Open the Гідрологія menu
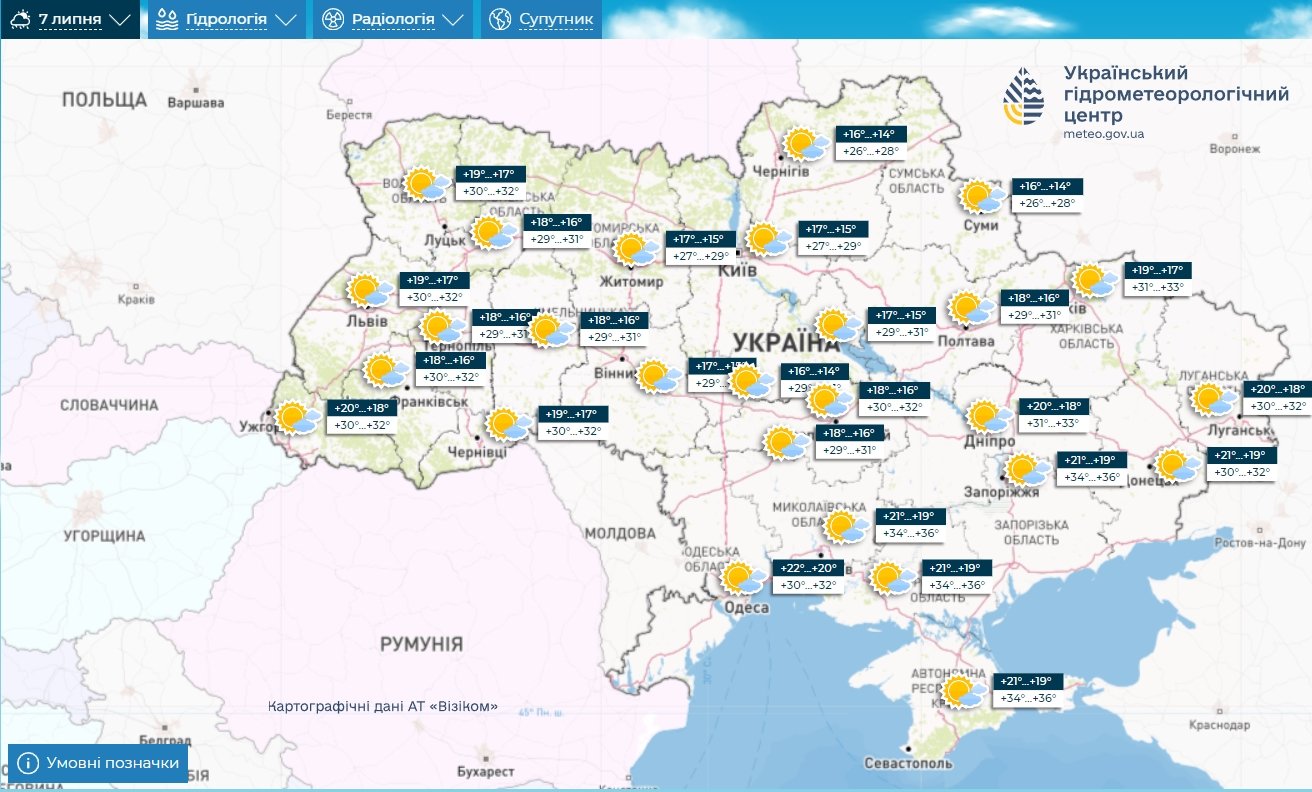This screenshot has width=1312, height=792. (227, 19)
